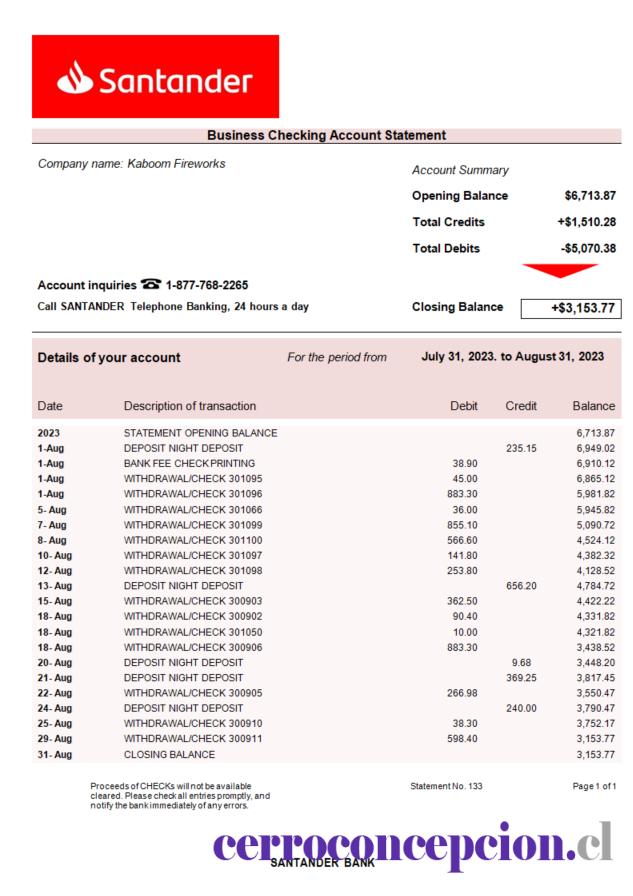Viewport: 633px width, 896px height.
Task: Select the Business Checking Account Statement title
Action: click(326, 135)
